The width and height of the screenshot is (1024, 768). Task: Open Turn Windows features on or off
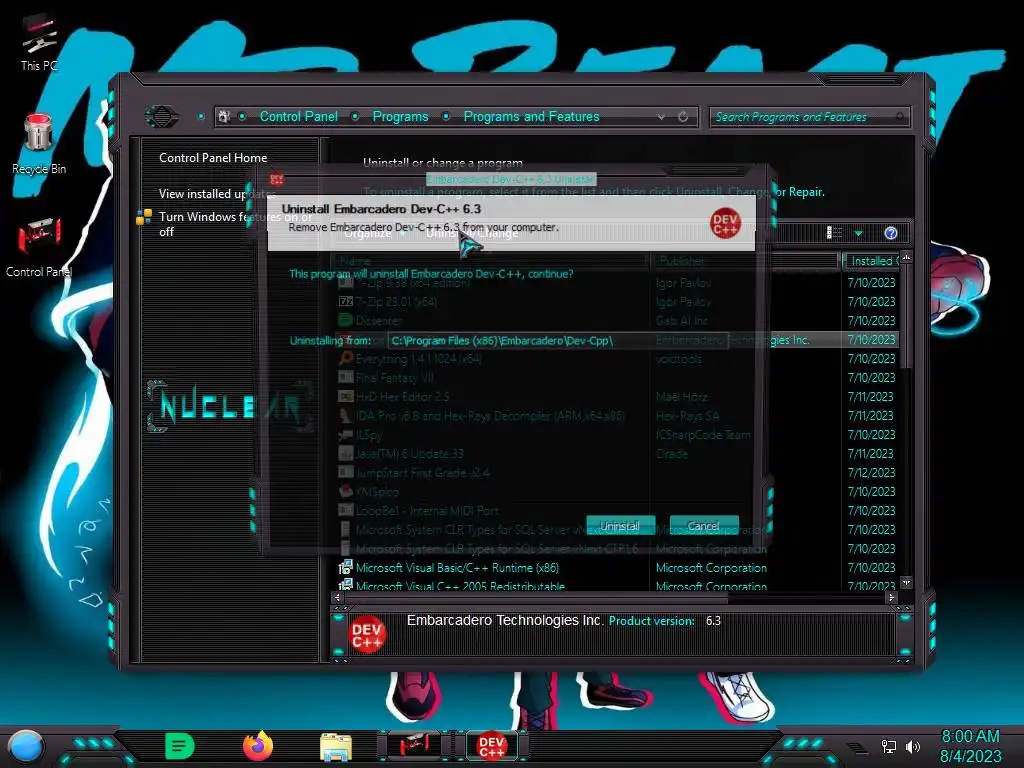[x=235, y=224]
